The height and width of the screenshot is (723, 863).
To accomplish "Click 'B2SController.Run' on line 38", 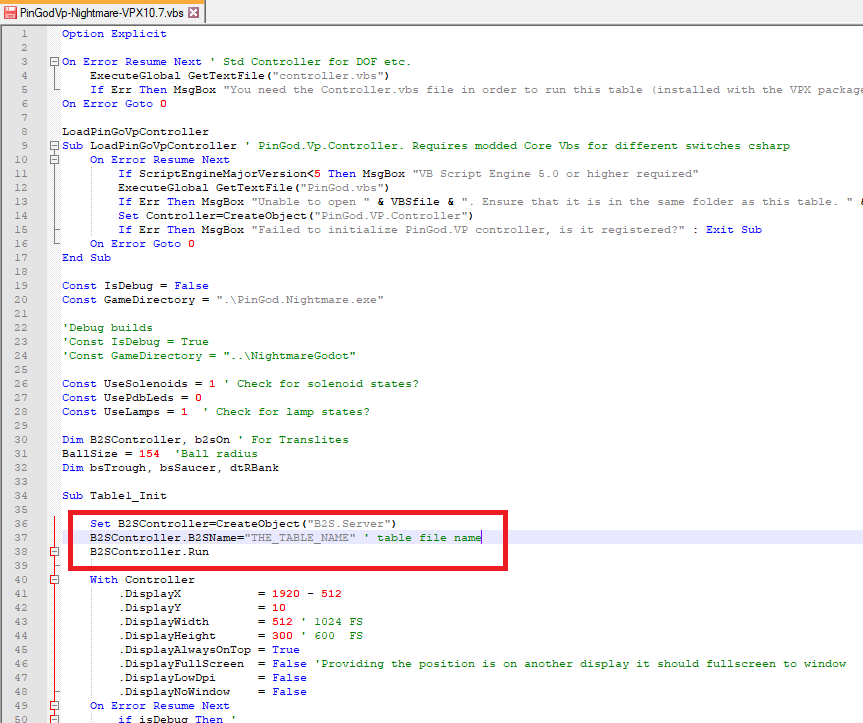I will point(149,552).
